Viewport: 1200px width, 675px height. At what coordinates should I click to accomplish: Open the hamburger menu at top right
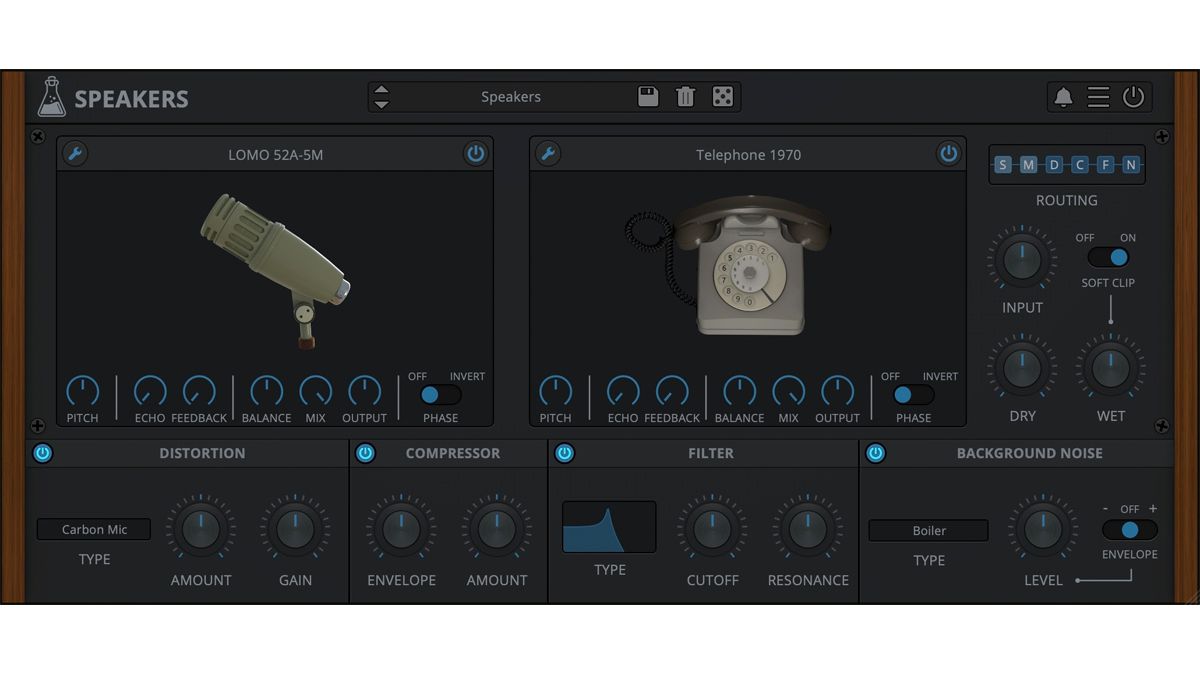(1097, 97)
